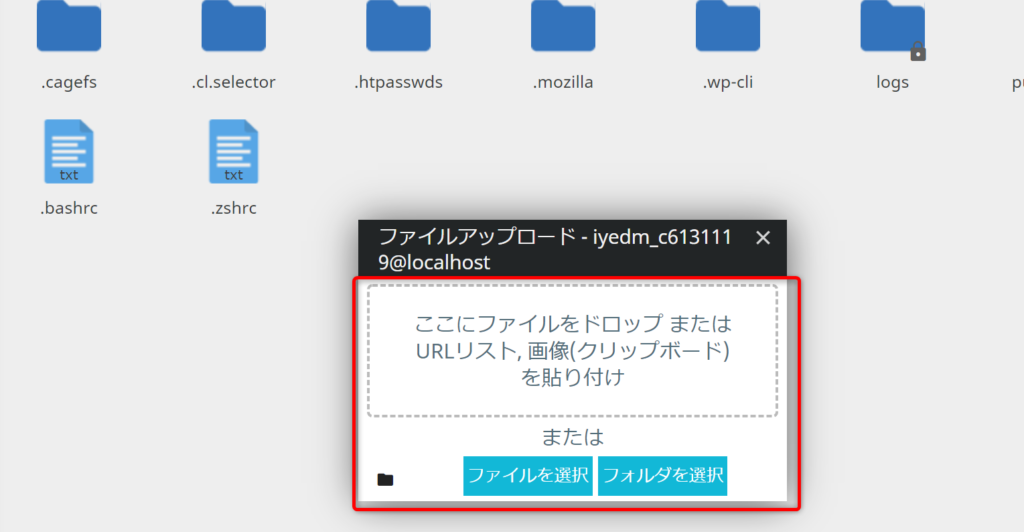Select the .htpasswds folder icon

(398, 25)
